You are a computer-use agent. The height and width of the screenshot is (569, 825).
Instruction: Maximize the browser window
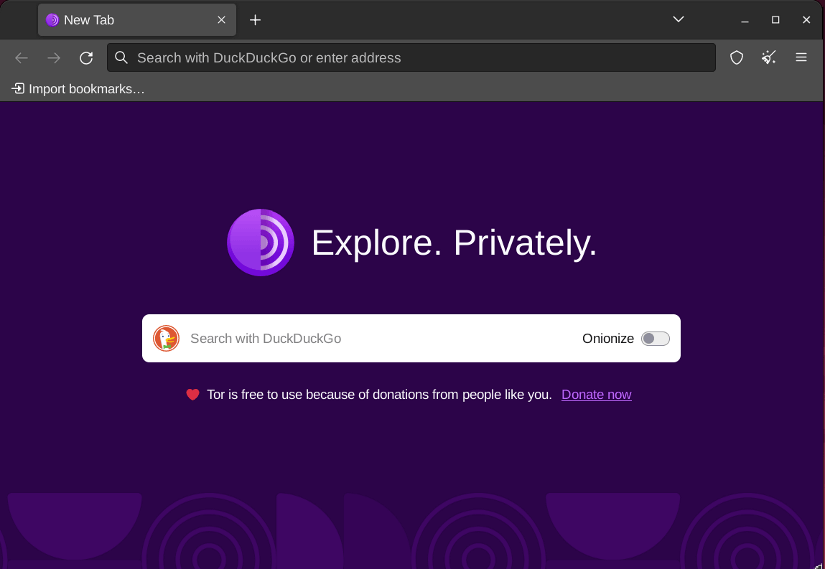776,20
